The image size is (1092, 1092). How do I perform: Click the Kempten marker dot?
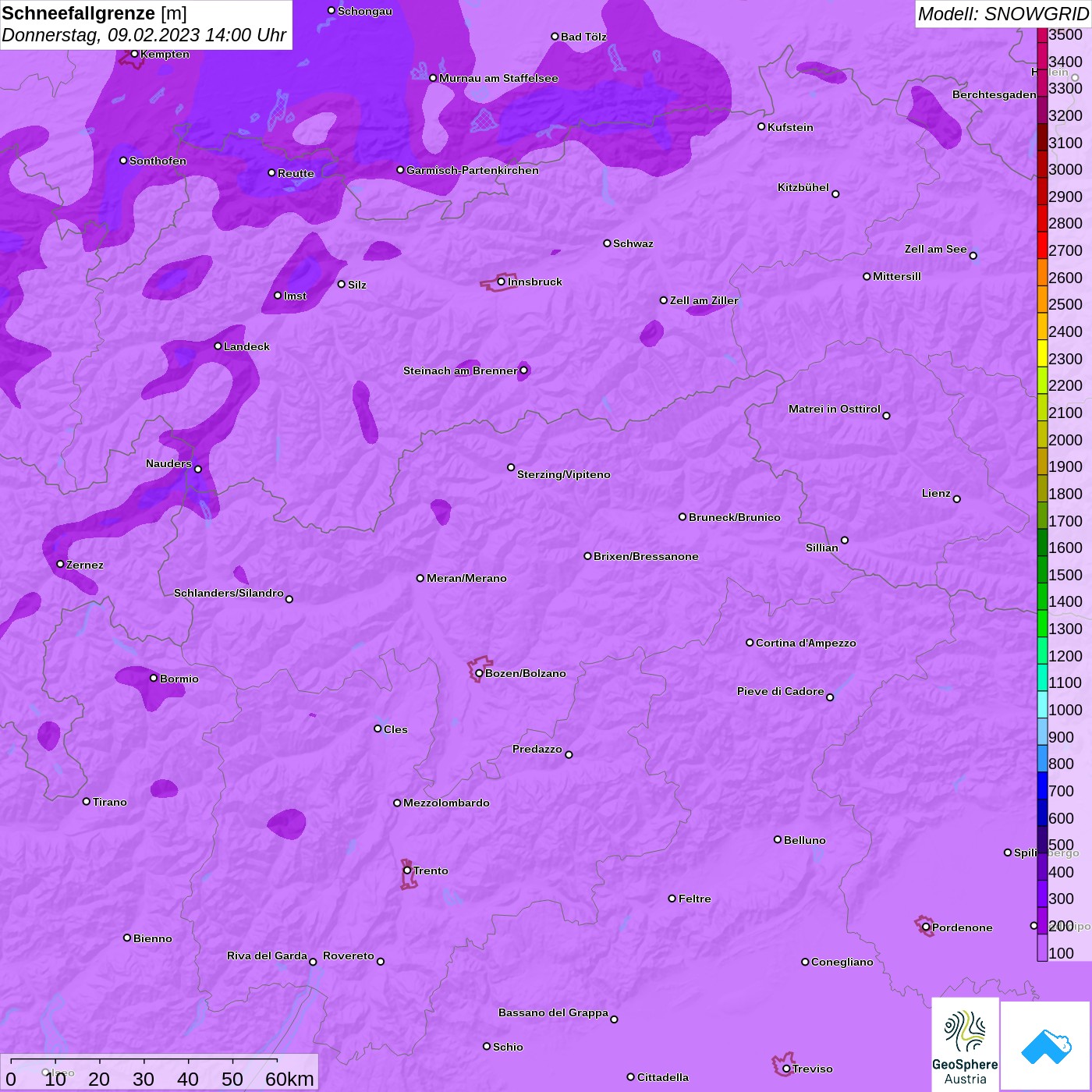tap(134, 54)
